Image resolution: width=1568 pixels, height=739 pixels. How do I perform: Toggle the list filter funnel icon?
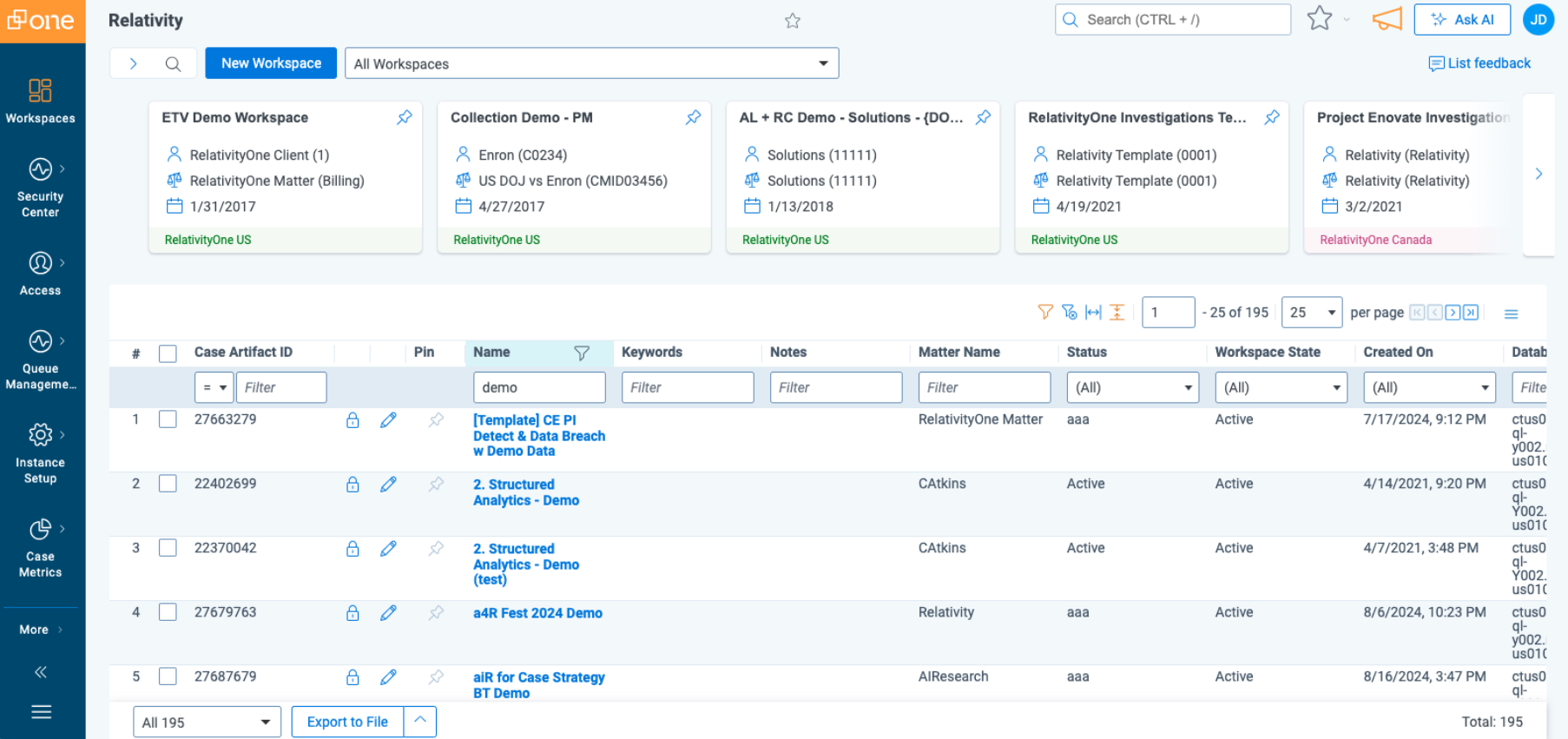(1045, 312)
